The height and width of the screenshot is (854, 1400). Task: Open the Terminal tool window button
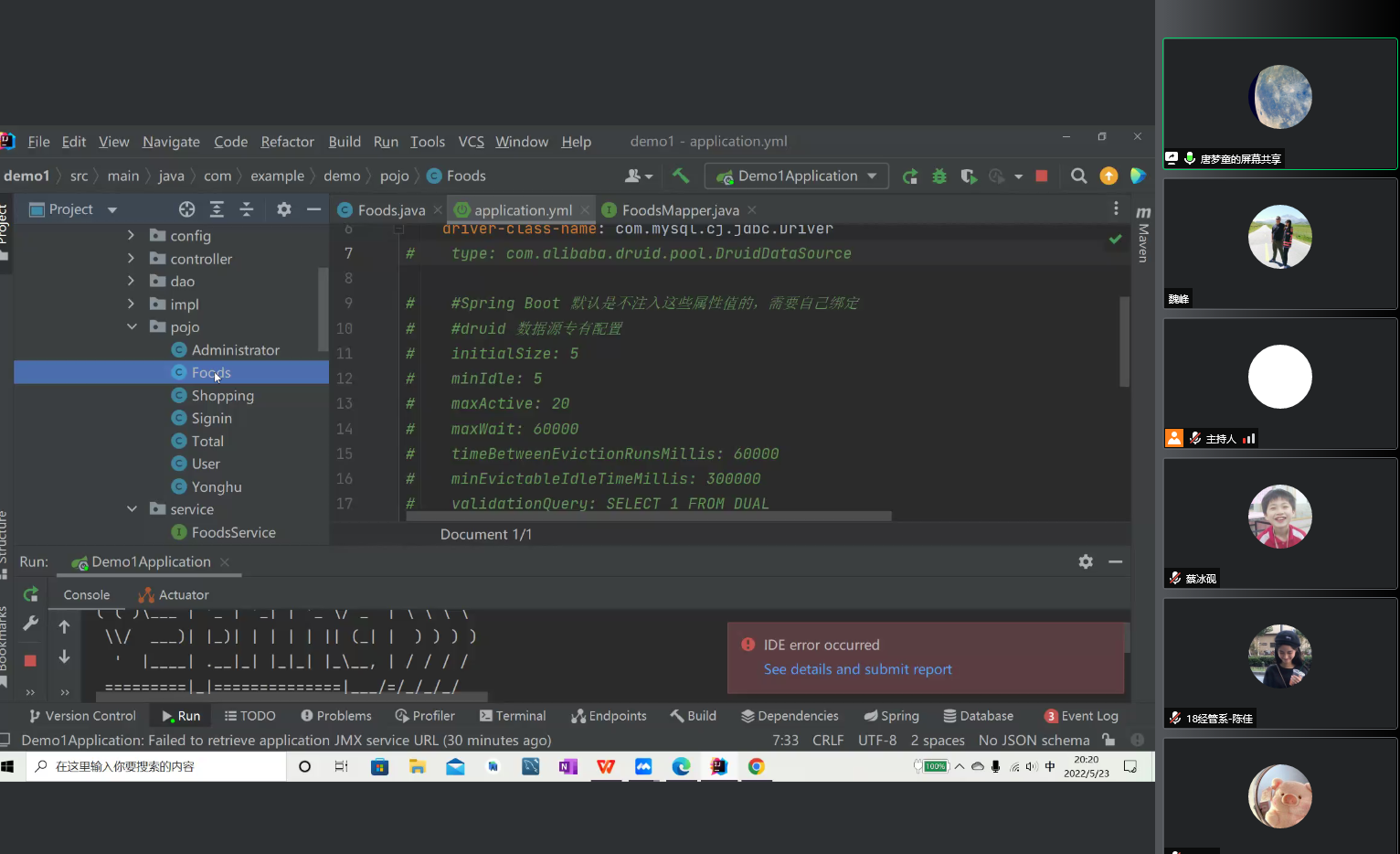(x=513, y=716)
